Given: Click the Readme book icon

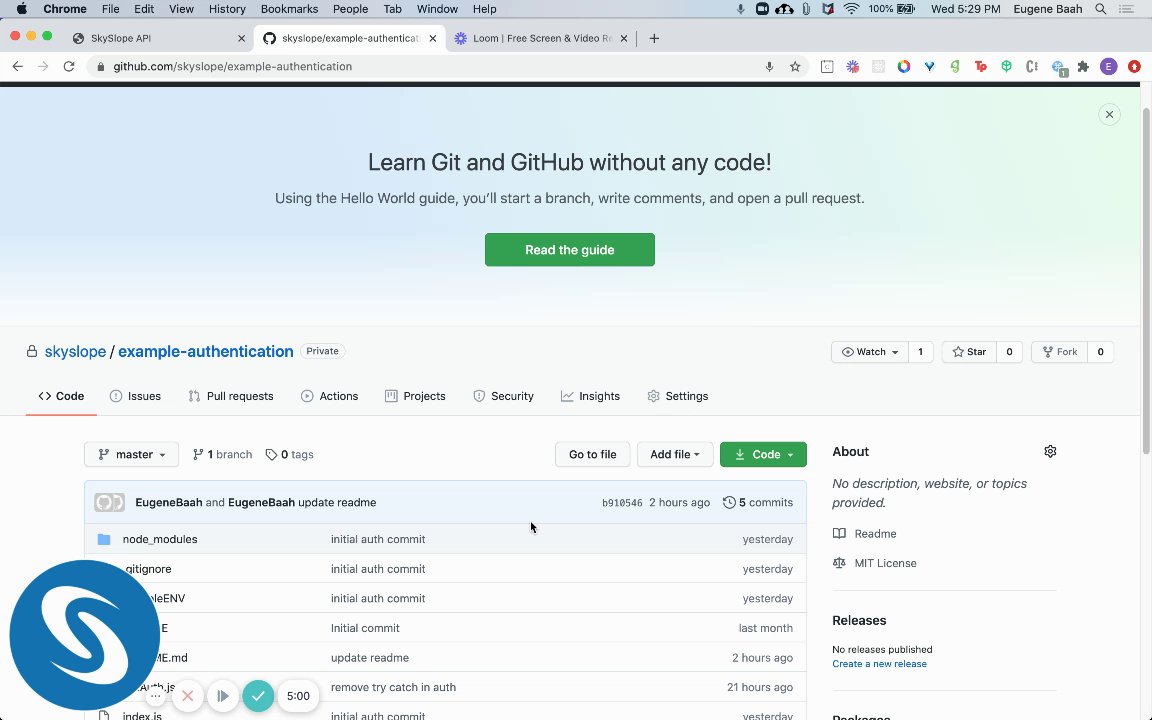Looking at the screenshot, I should point(839,533).
